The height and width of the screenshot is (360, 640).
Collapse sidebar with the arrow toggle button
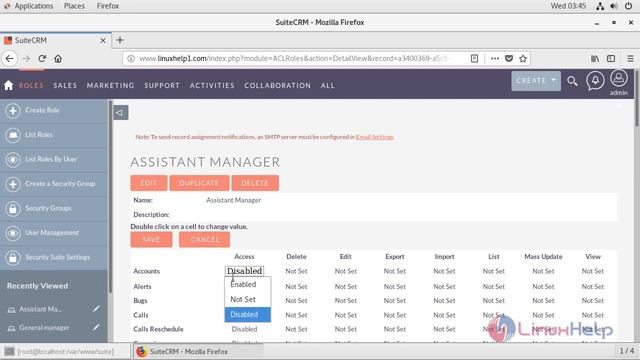pos(121,113)
